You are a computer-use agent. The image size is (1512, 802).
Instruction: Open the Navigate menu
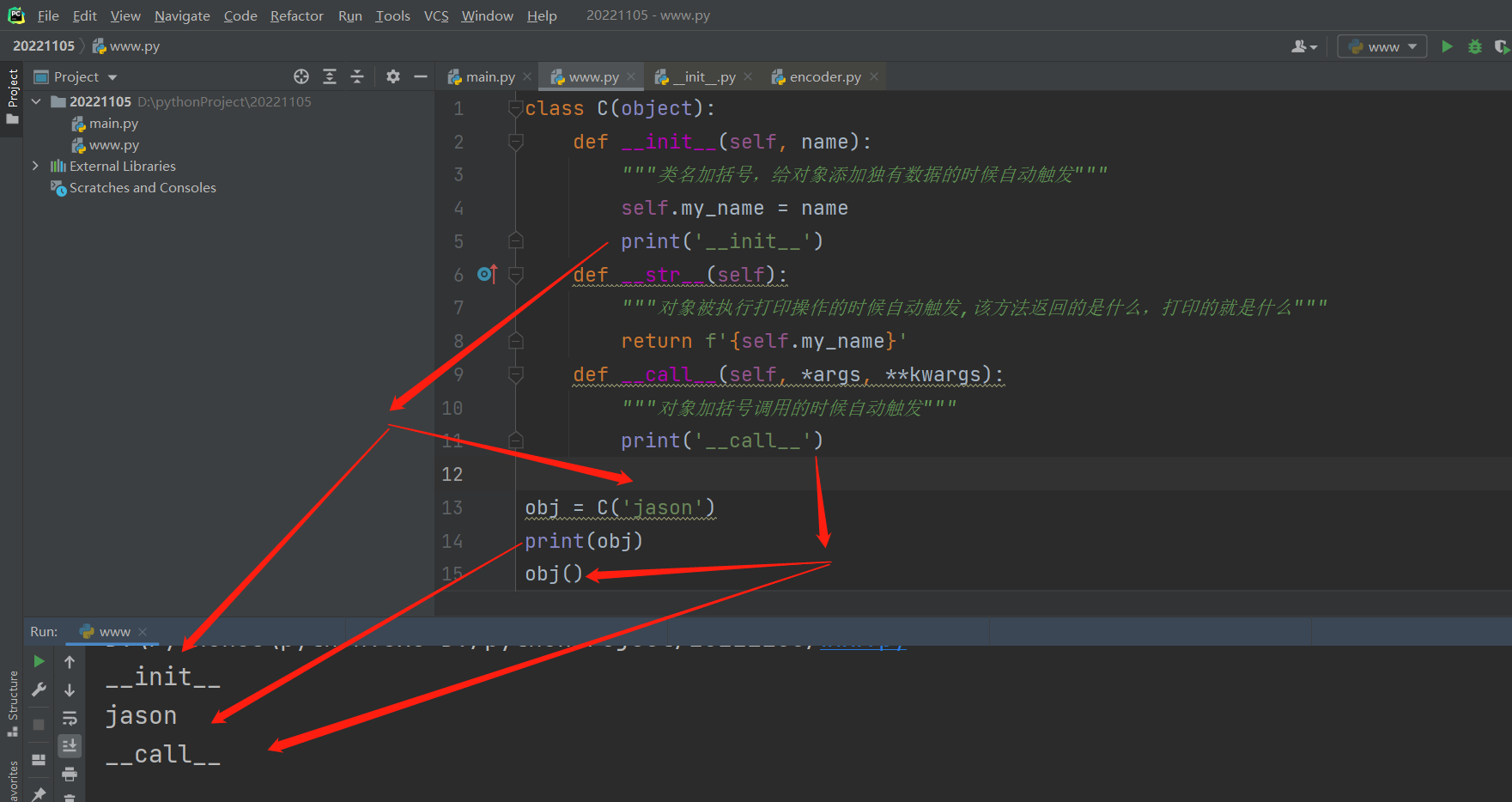coord(182,15)
